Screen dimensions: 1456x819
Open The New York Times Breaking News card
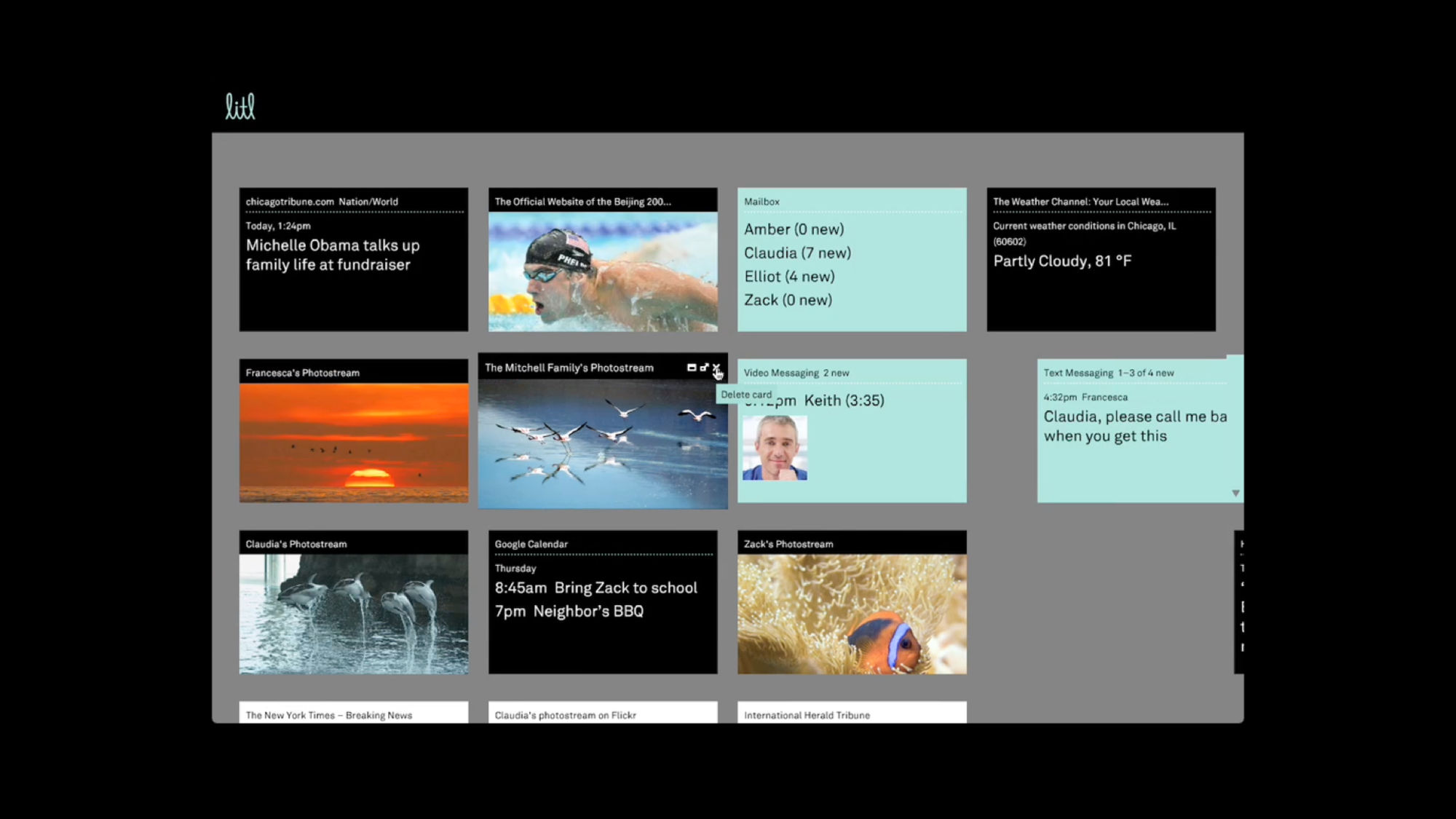tap(354, 714)
